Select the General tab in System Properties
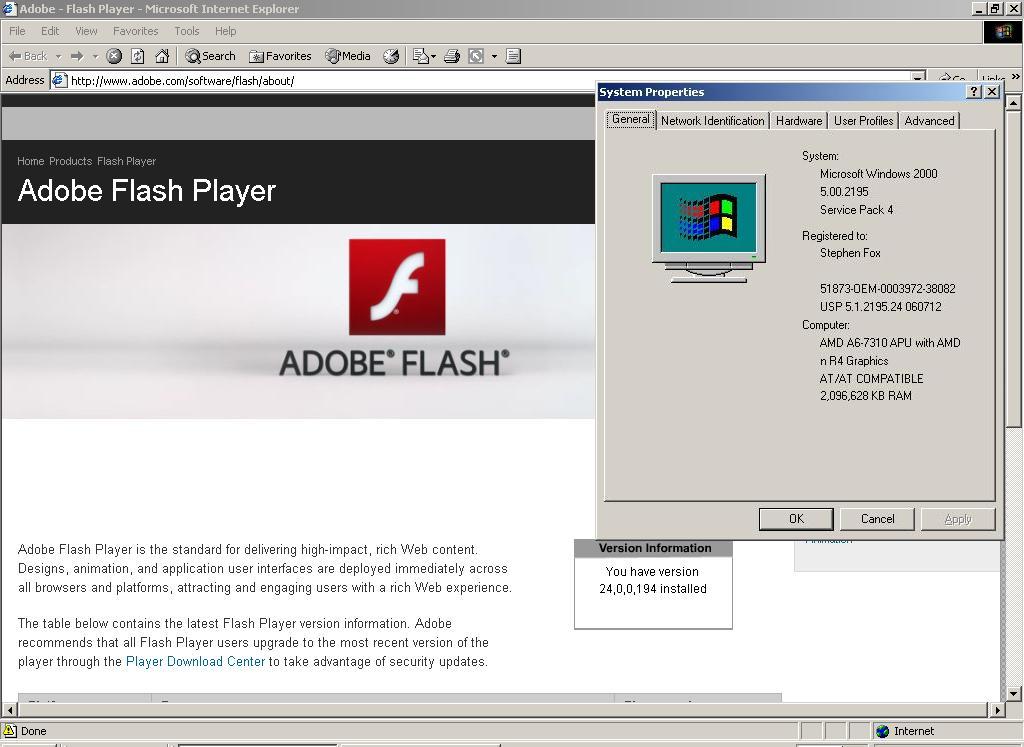 click(x=631, y=119)
